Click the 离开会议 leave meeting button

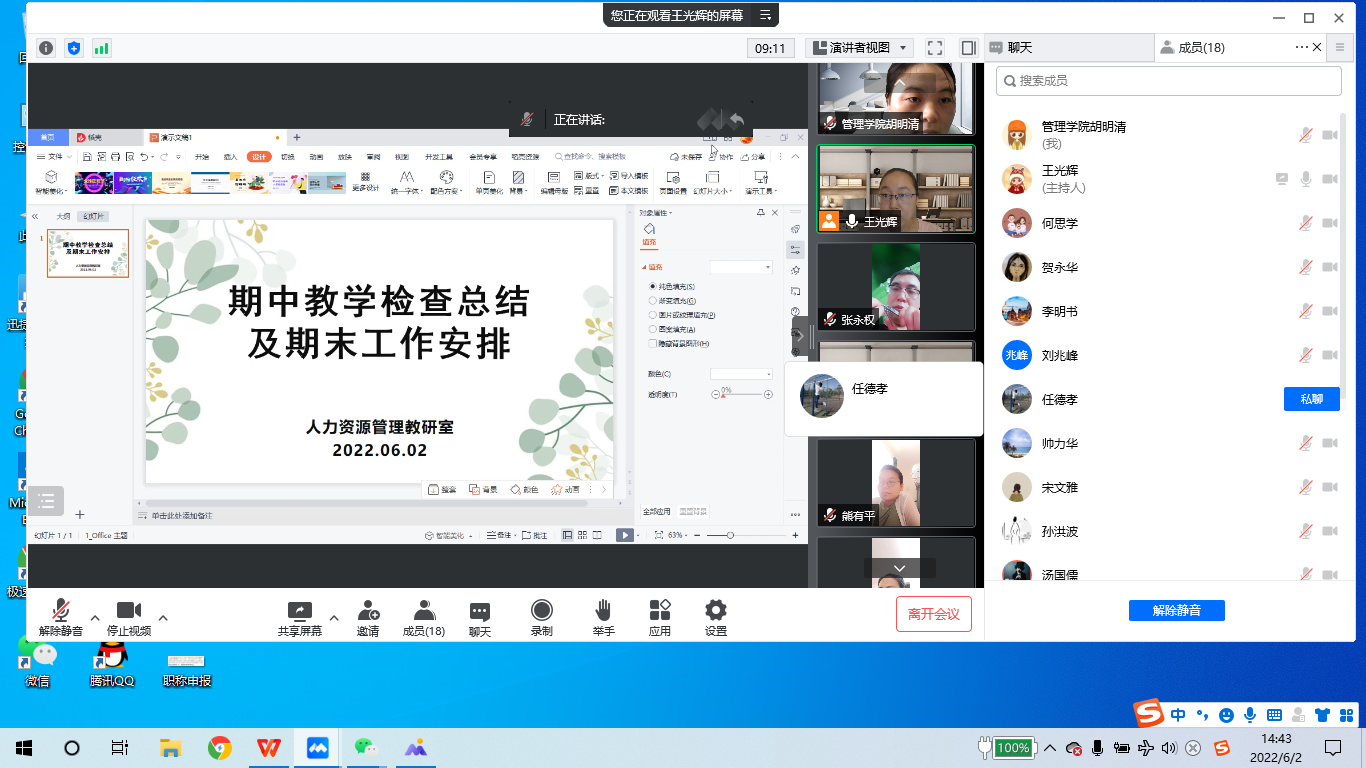click(x=933, y=614)
